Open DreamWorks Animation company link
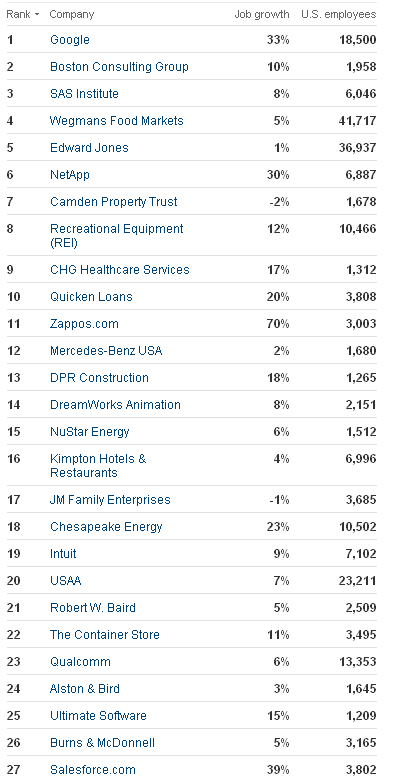Viewport: 397px width, 778px height. [x=115, y=405]
